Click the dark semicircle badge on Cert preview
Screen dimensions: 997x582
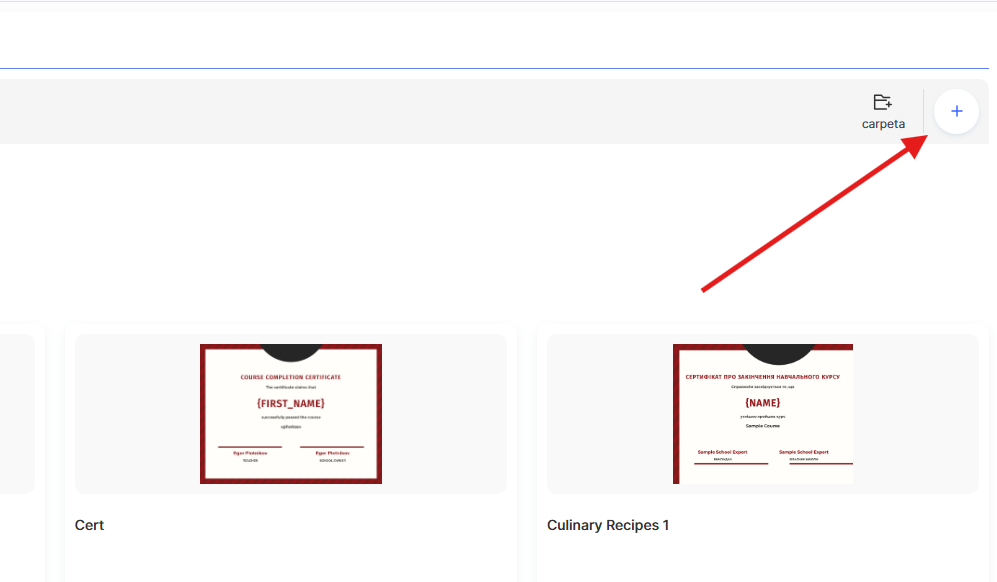coord(291,351)
